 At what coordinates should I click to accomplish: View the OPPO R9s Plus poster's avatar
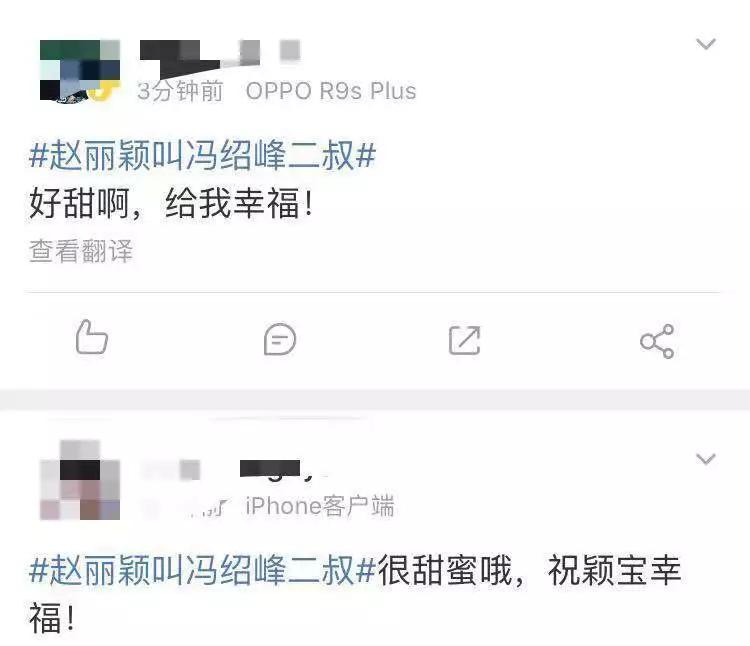click(x=80, y=71)
